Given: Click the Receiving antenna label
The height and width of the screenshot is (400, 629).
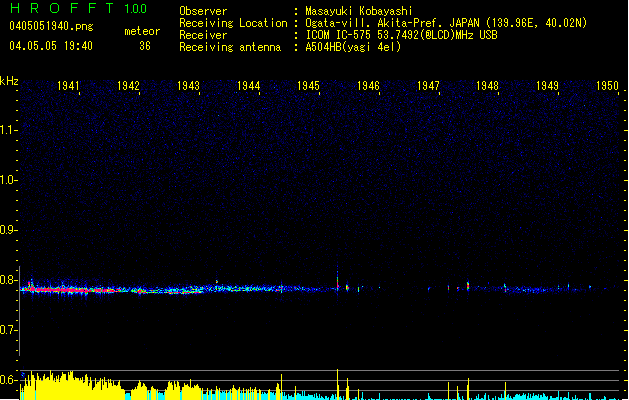Looking at the screenshot, I should (230, 47).
